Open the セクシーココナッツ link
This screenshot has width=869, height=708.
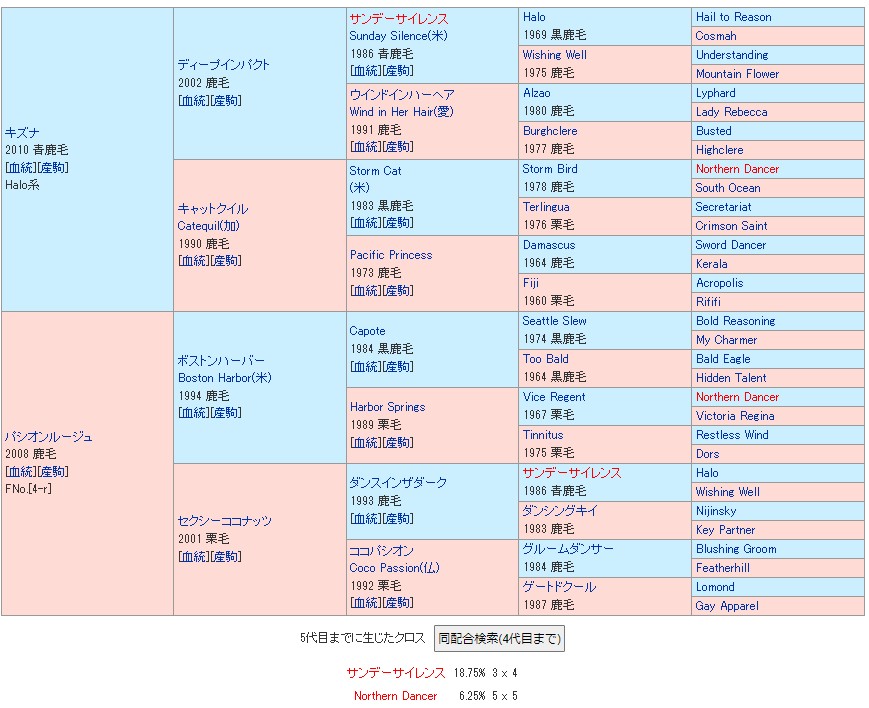224,520
